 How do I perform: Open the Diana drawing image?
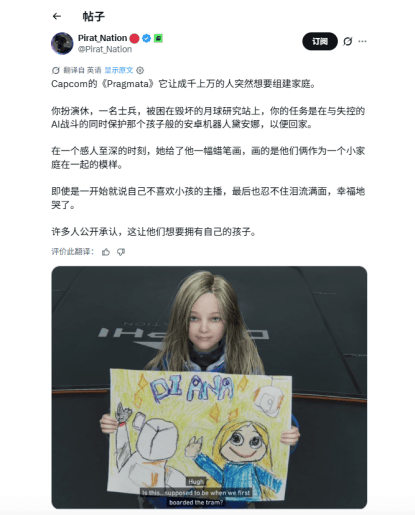pyautogui.click(x=209, y=387)
